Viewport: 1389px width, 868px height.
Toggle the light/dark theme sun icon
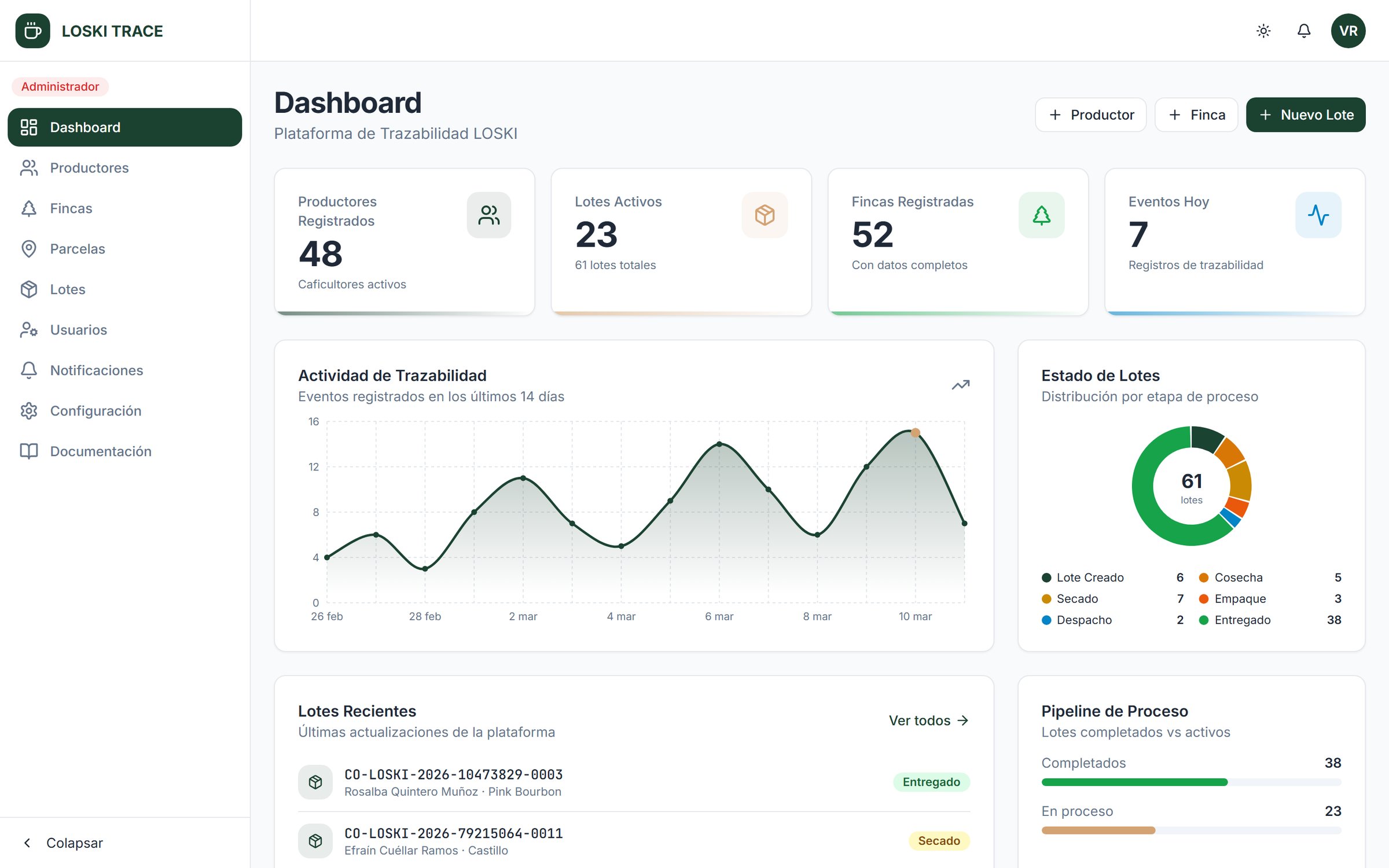coord(1263,31)
